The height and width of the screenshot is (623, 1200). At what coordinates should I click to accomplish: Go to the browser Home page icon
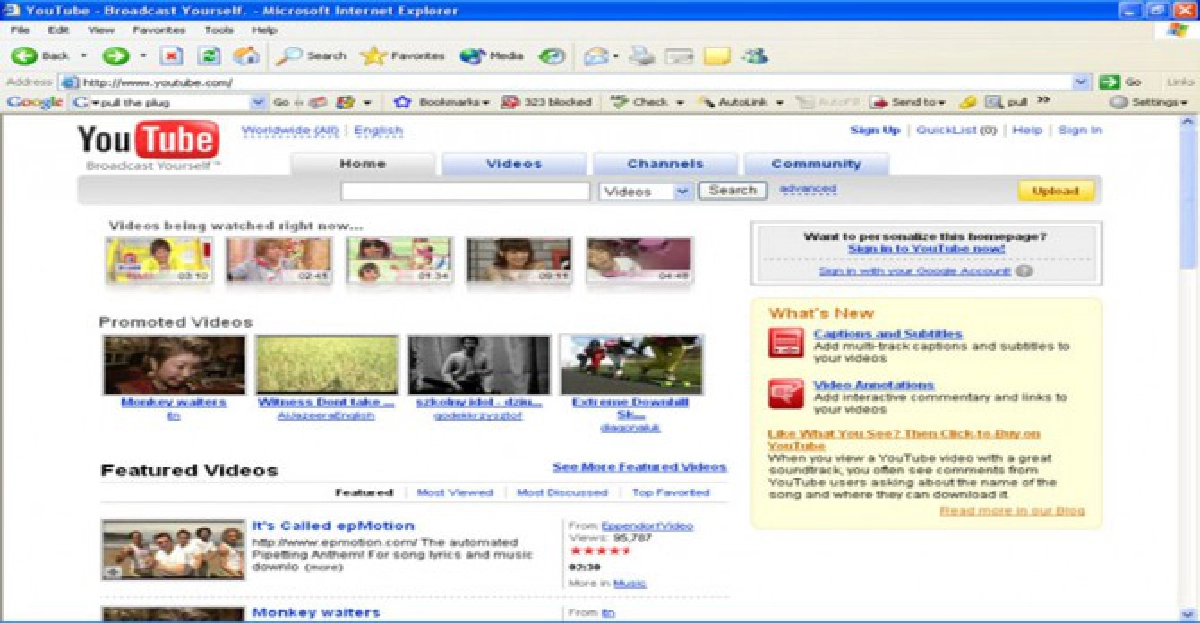pos(245,56)
